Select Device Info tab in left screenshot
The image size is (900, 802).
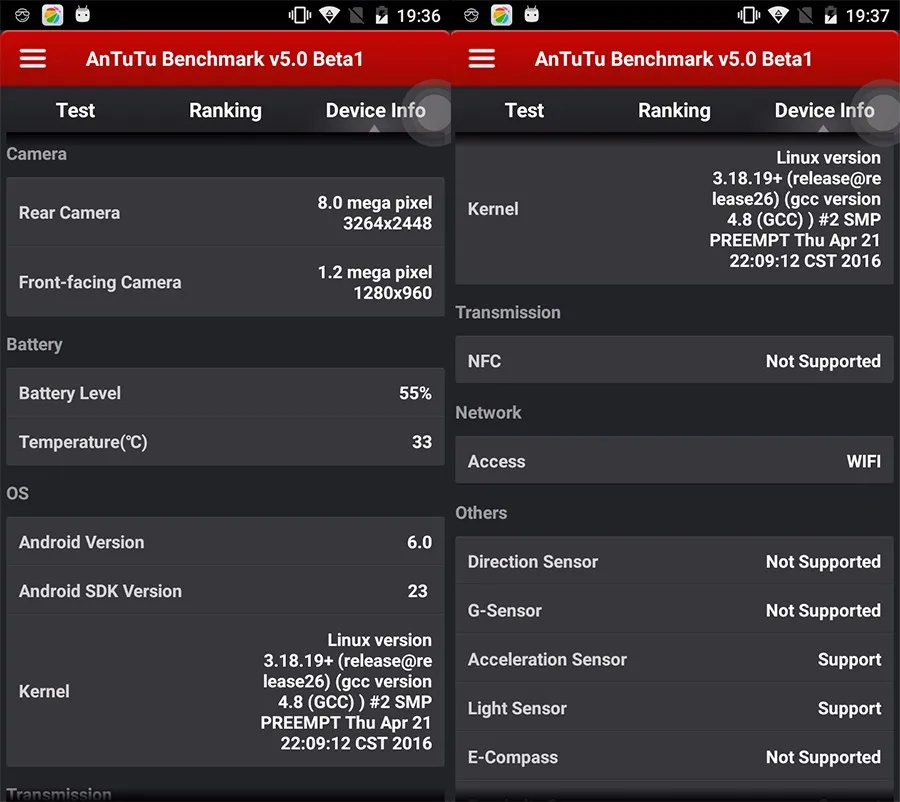pos(375,110)
